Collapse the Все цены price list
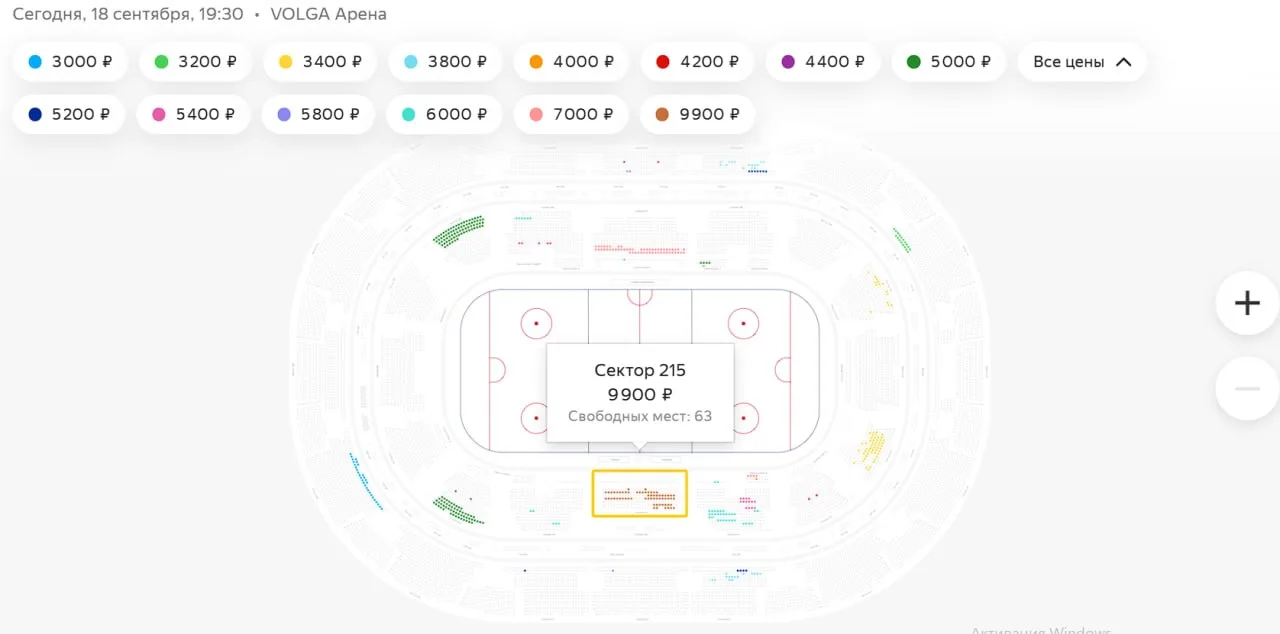The image size is (1280, 634). coord(1082,62)
